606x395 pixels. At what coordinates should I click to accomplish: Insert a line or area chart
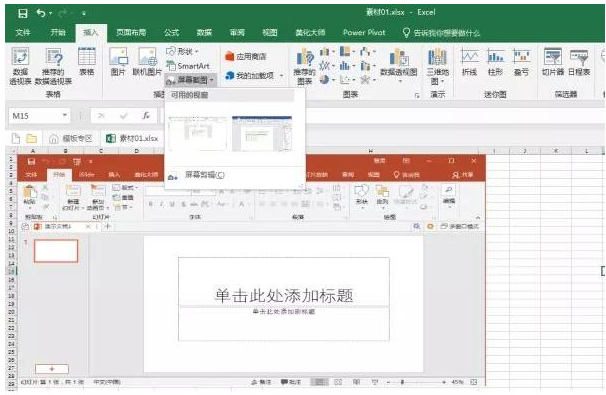327,66
